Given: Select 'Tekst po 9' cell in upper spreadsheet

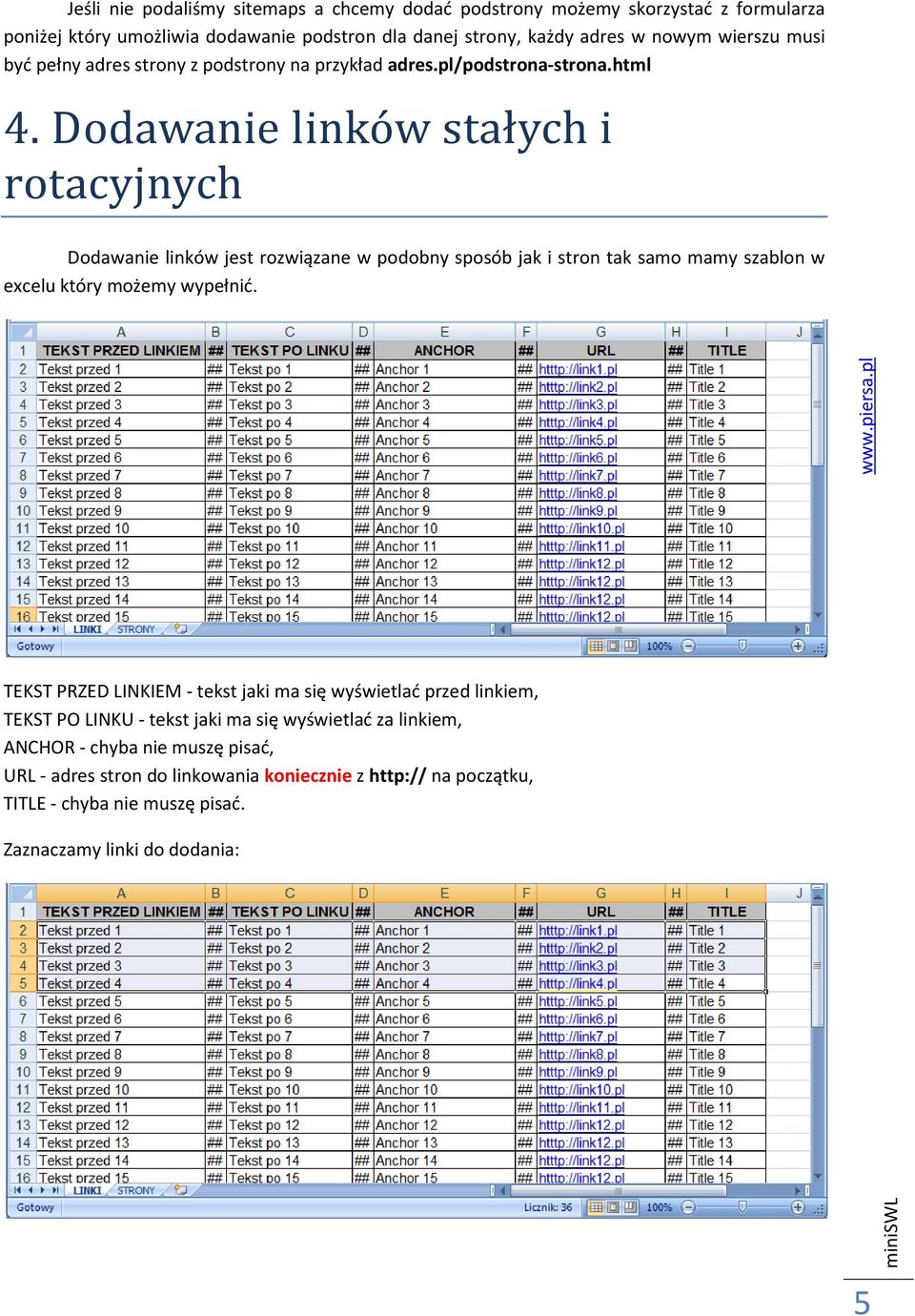Looking at the screenshot, I should point(290,511).
